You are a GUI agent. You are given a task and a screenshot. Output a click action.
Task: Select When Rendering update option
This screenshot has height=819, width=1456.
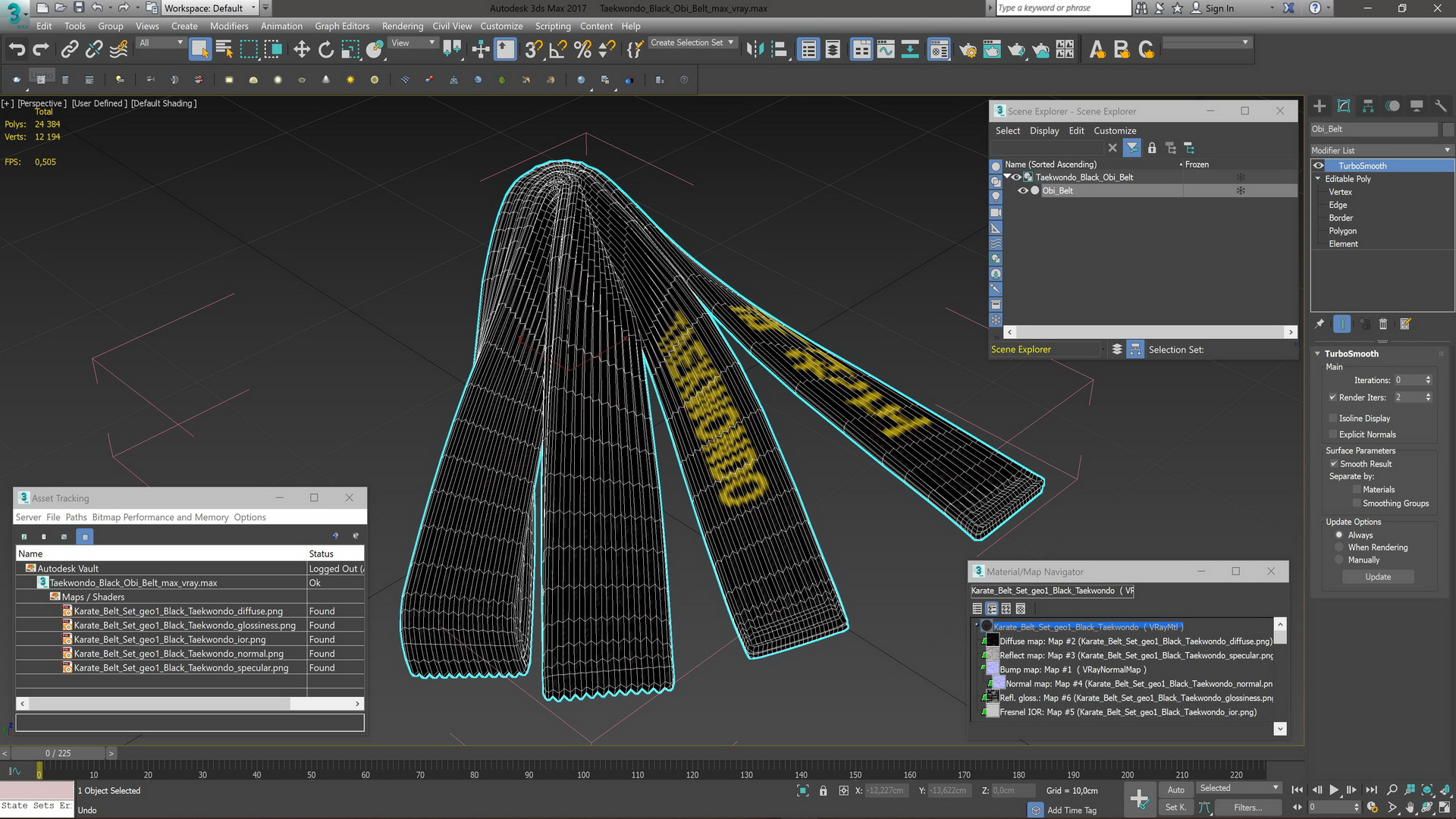coord(1339,547)
